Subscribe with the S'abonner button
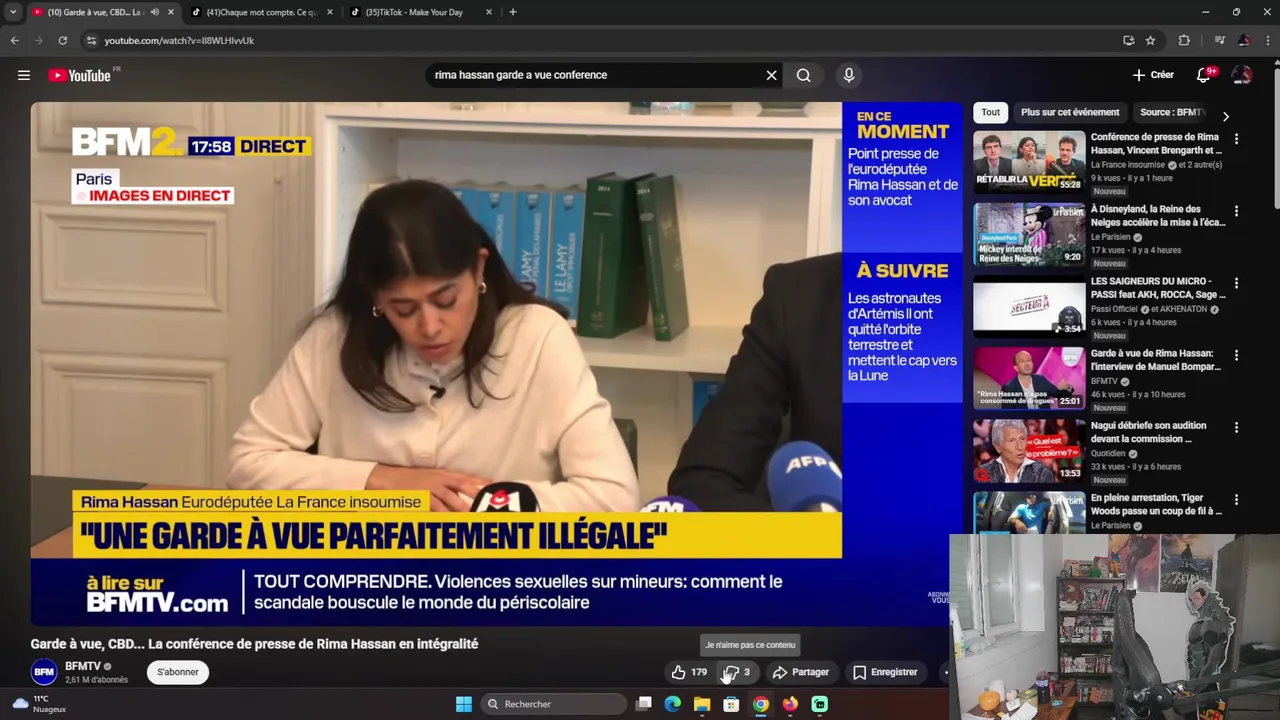The width and height of the screenshot is (1280, 720). [178, 672]
